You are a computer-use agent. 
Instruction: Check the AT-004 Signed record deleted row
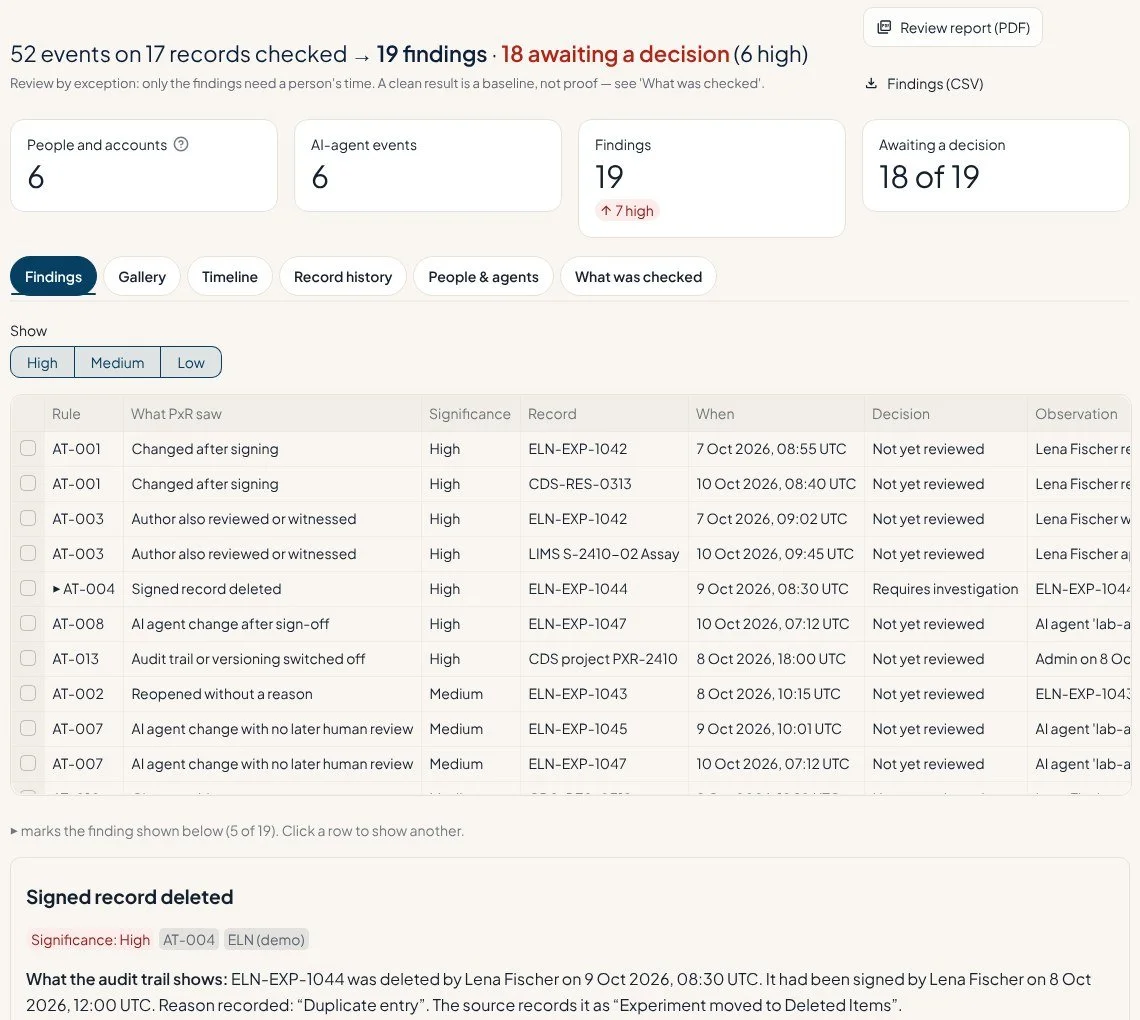pos(28,588)
